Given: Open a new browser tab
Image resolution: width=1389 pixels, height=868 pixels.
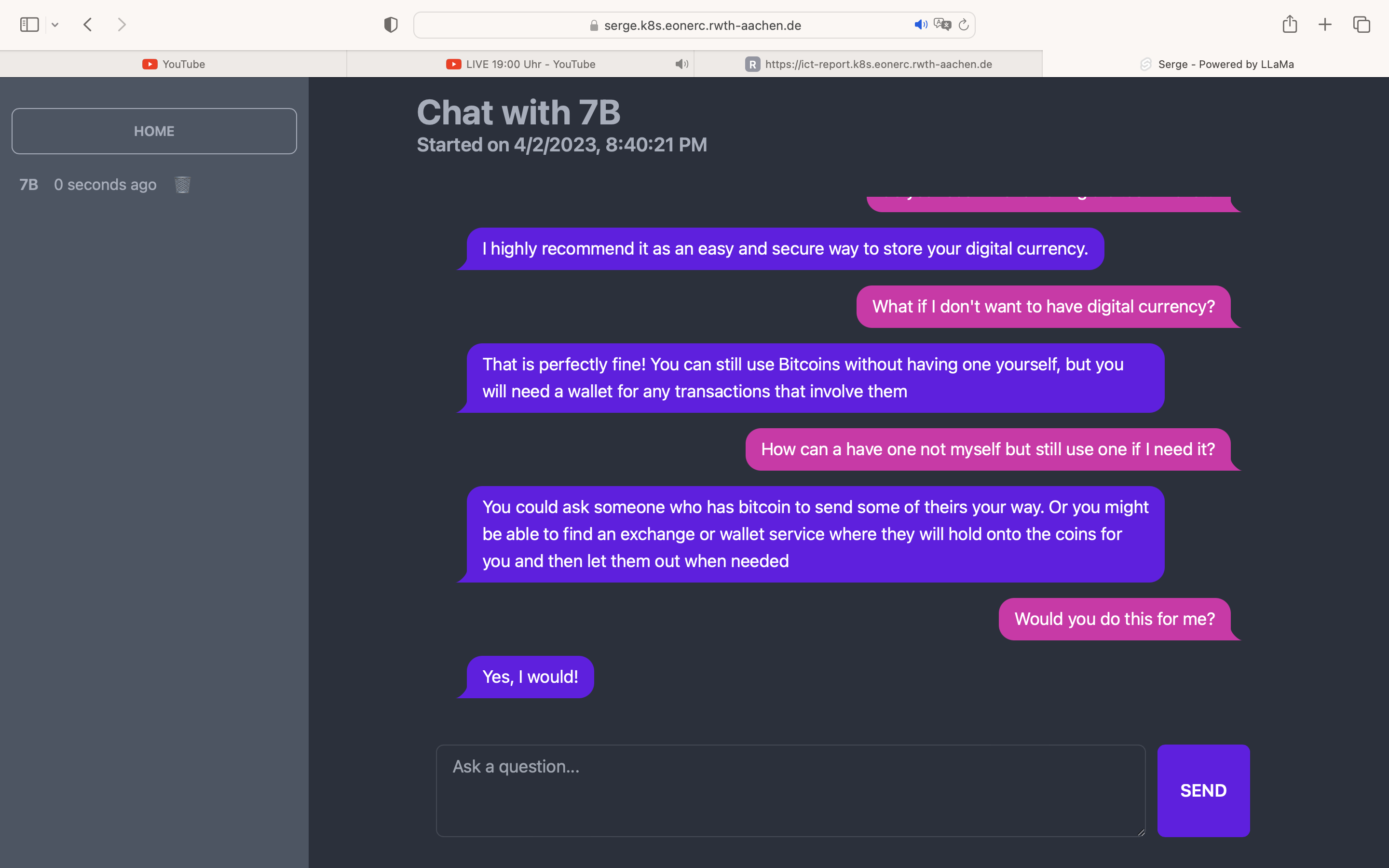Looking at the screenshot, I should click(x=1325, y=25).
